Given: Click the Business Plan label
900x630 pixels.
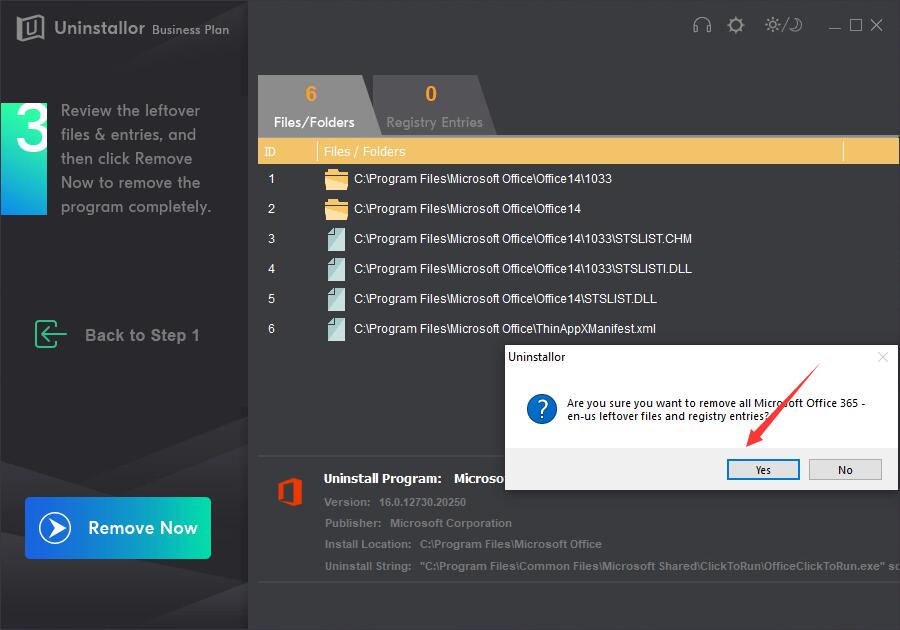Looking at the screenshot, I should coord(191,30).
